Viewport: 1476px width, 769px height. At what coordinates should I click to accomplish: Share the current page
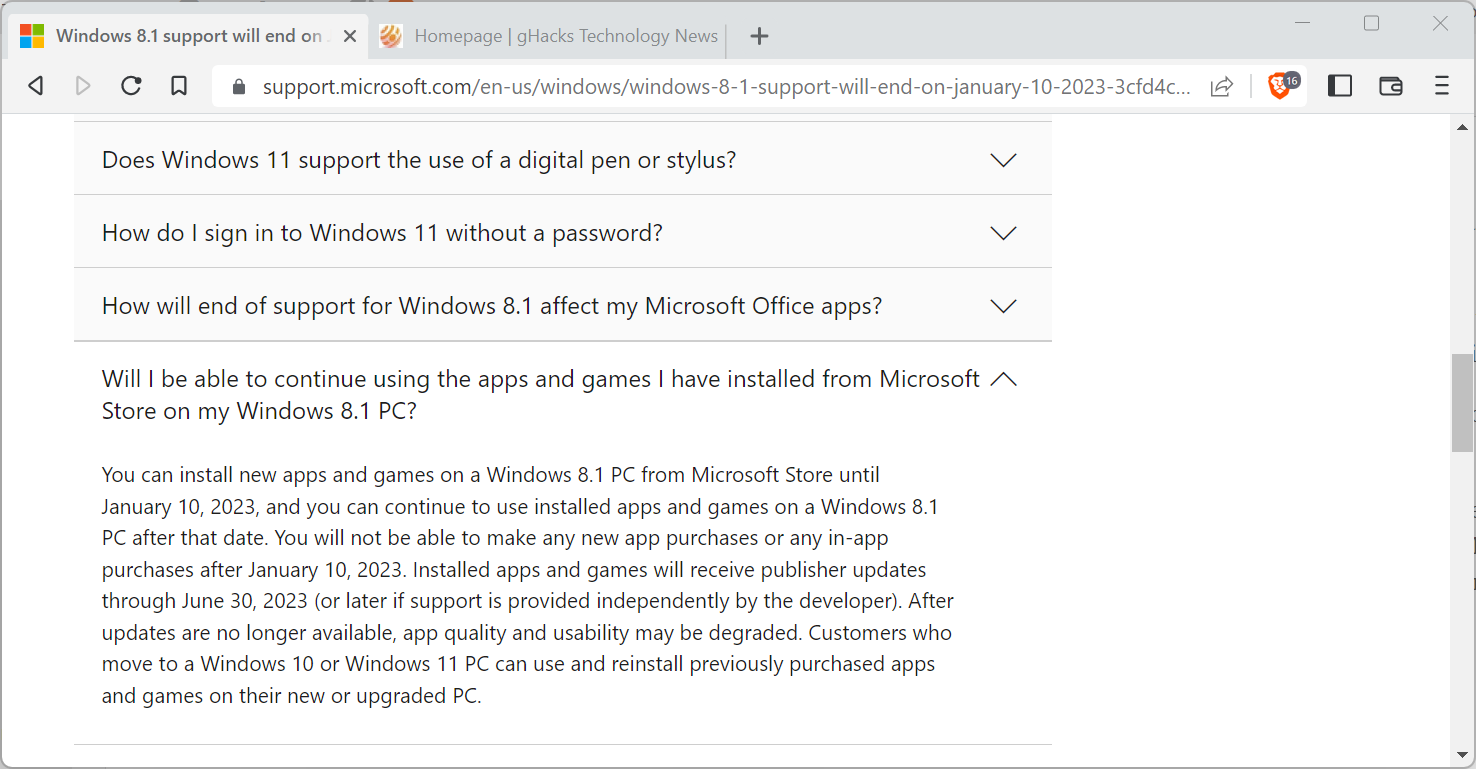[x=1221, y=86]
